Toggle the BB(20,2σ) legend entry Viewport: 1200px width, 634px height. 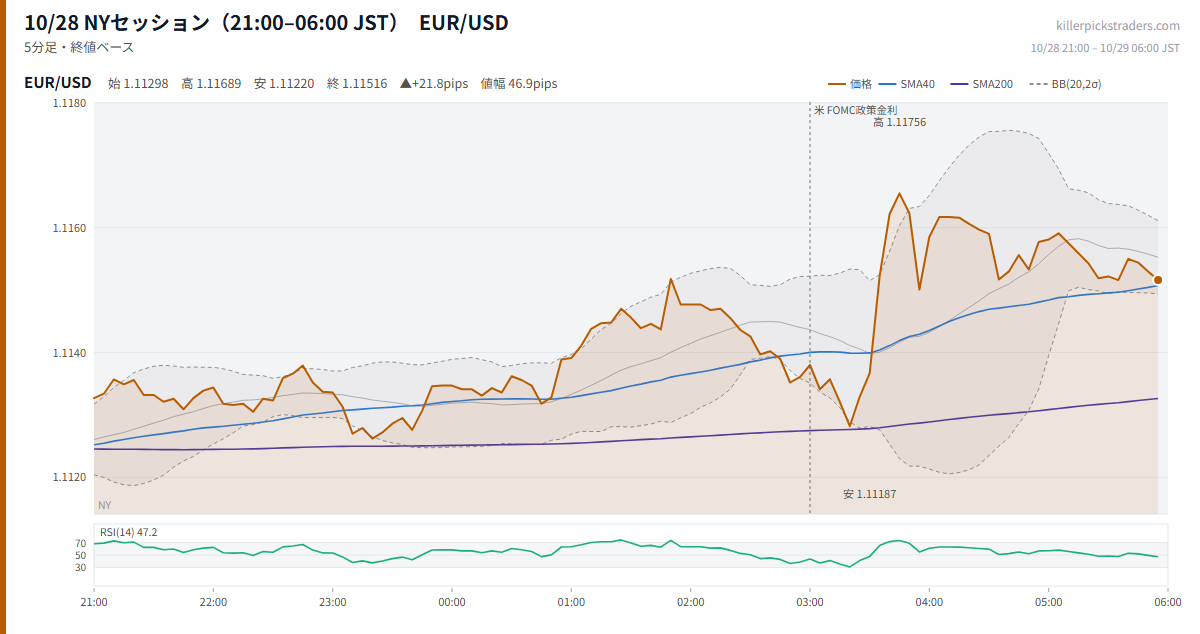(x=1064, y=84)
